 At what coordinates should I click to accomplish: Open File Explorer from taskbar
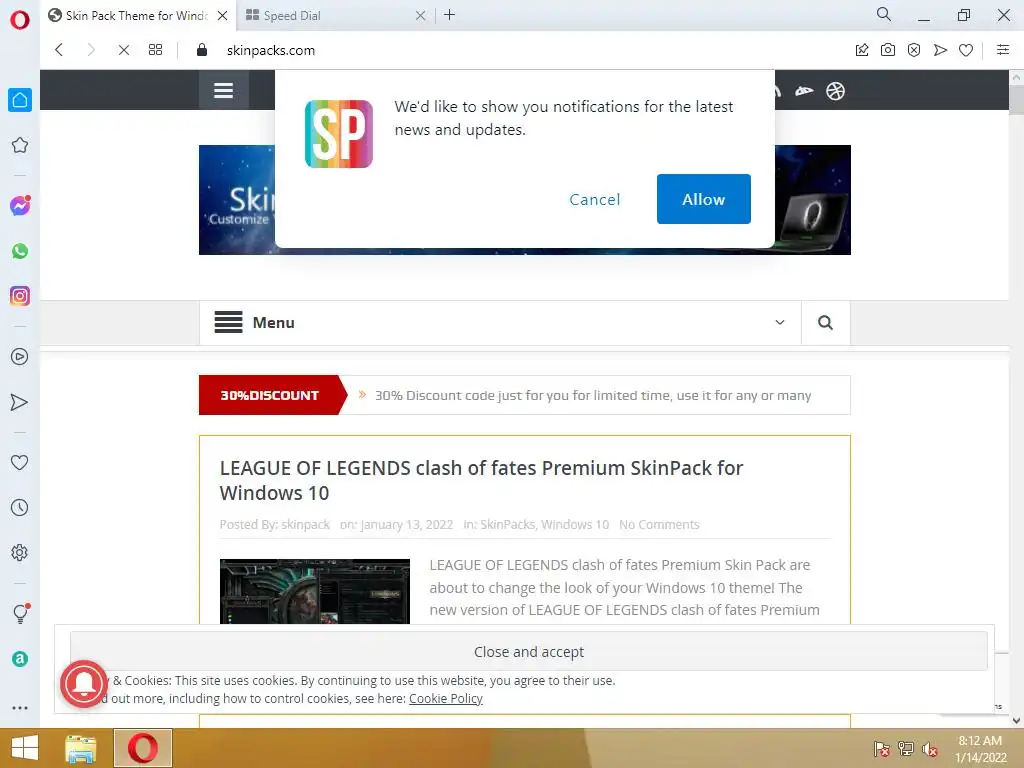pyautogui.click(x=81, y=748)
